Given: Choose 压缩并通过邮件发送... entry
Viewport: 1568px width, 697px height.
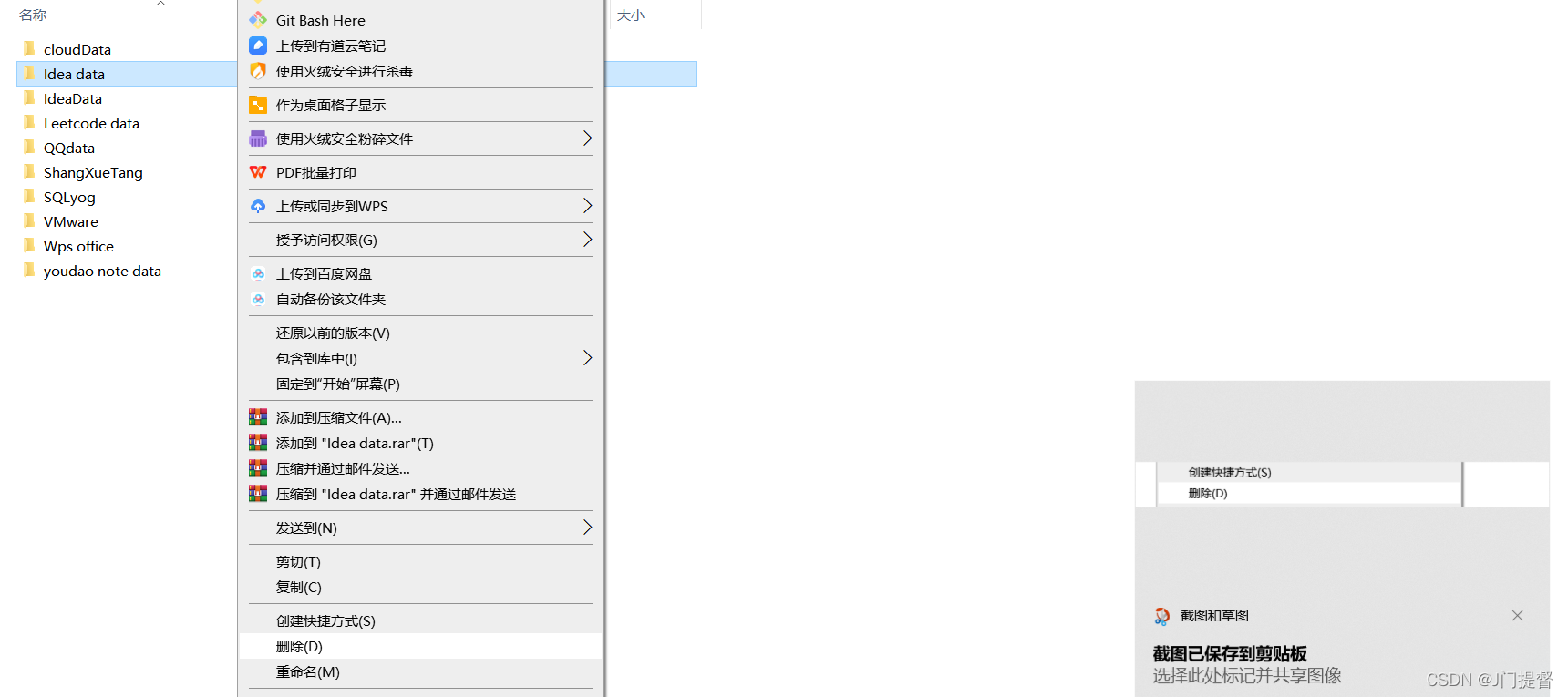Looking at the screenshot, I should click(x=420, y=468).
